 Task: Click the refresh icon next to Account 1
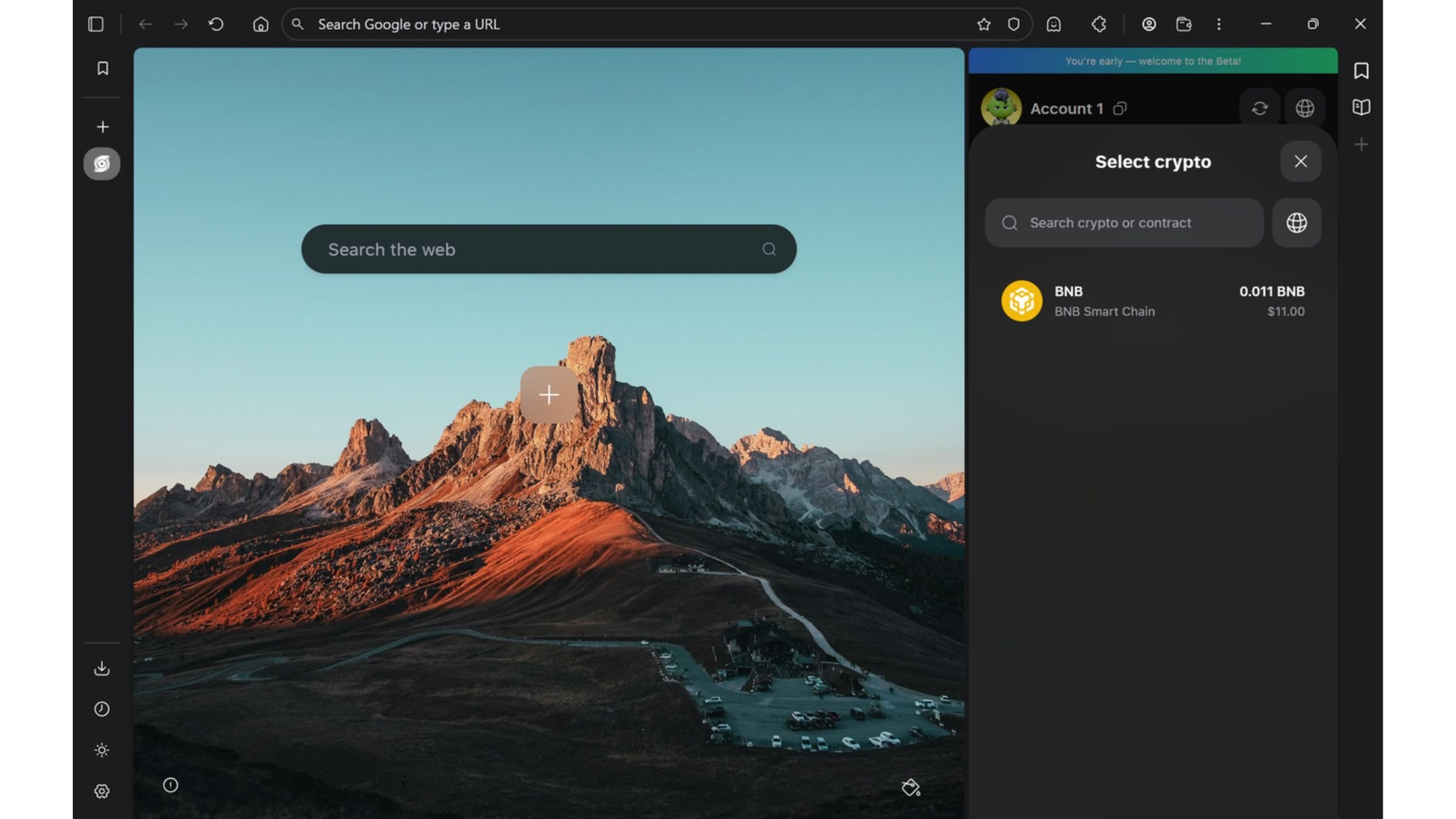click(1259, 108)
